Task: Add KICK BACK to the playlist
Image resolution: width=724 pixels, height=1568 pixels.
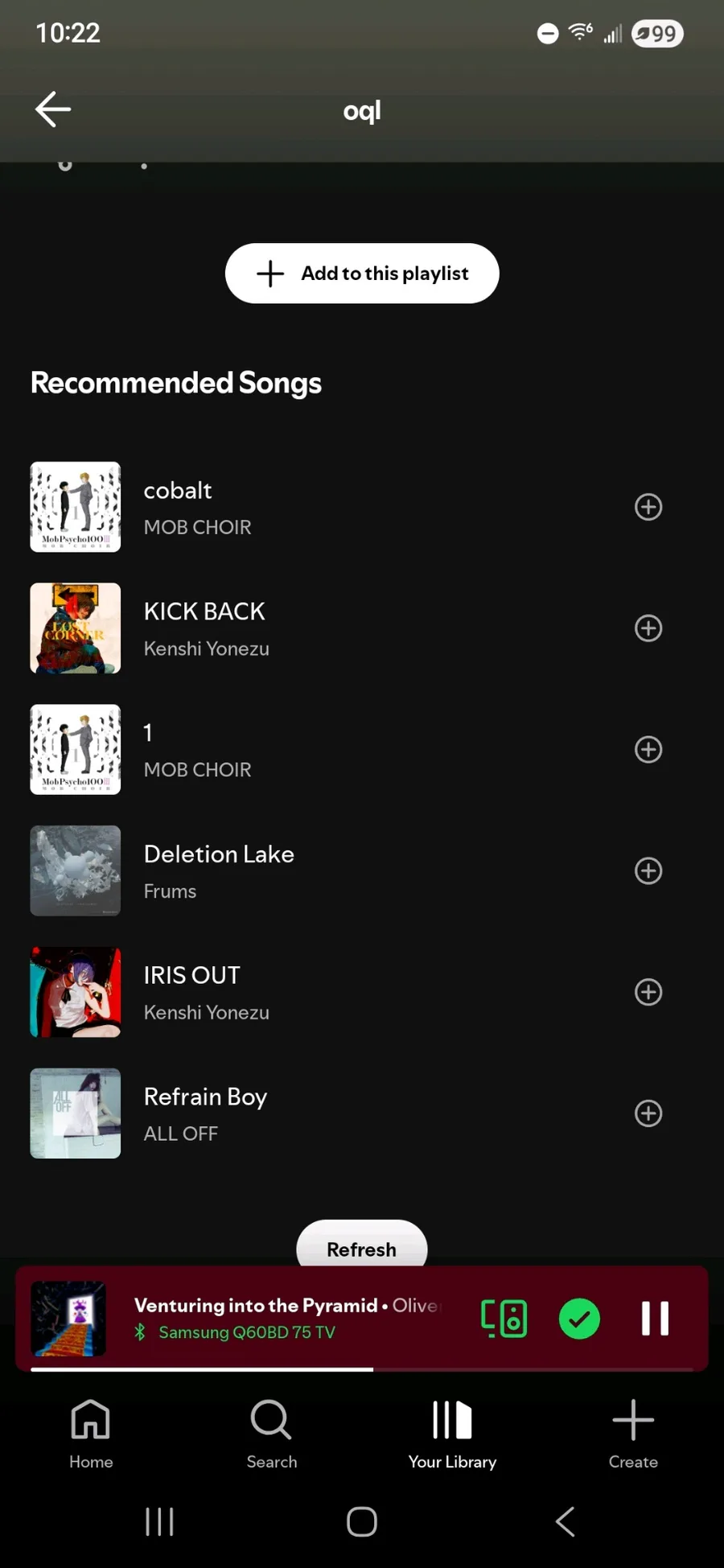Action: [x=648, y=628]
